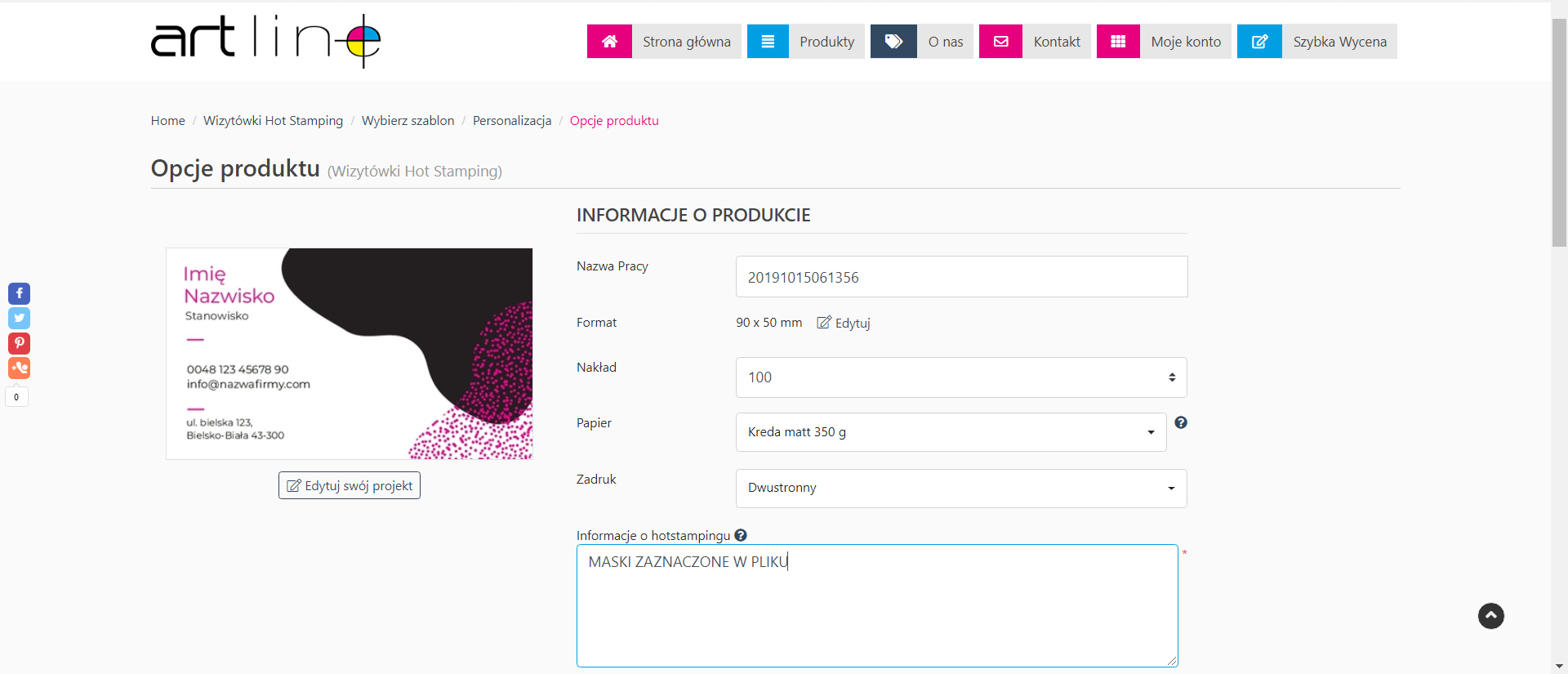Click the edit icon beside Szybka Wycena
The width and height of the screenshot is (1568, 674).
[x=1259, y=42]
